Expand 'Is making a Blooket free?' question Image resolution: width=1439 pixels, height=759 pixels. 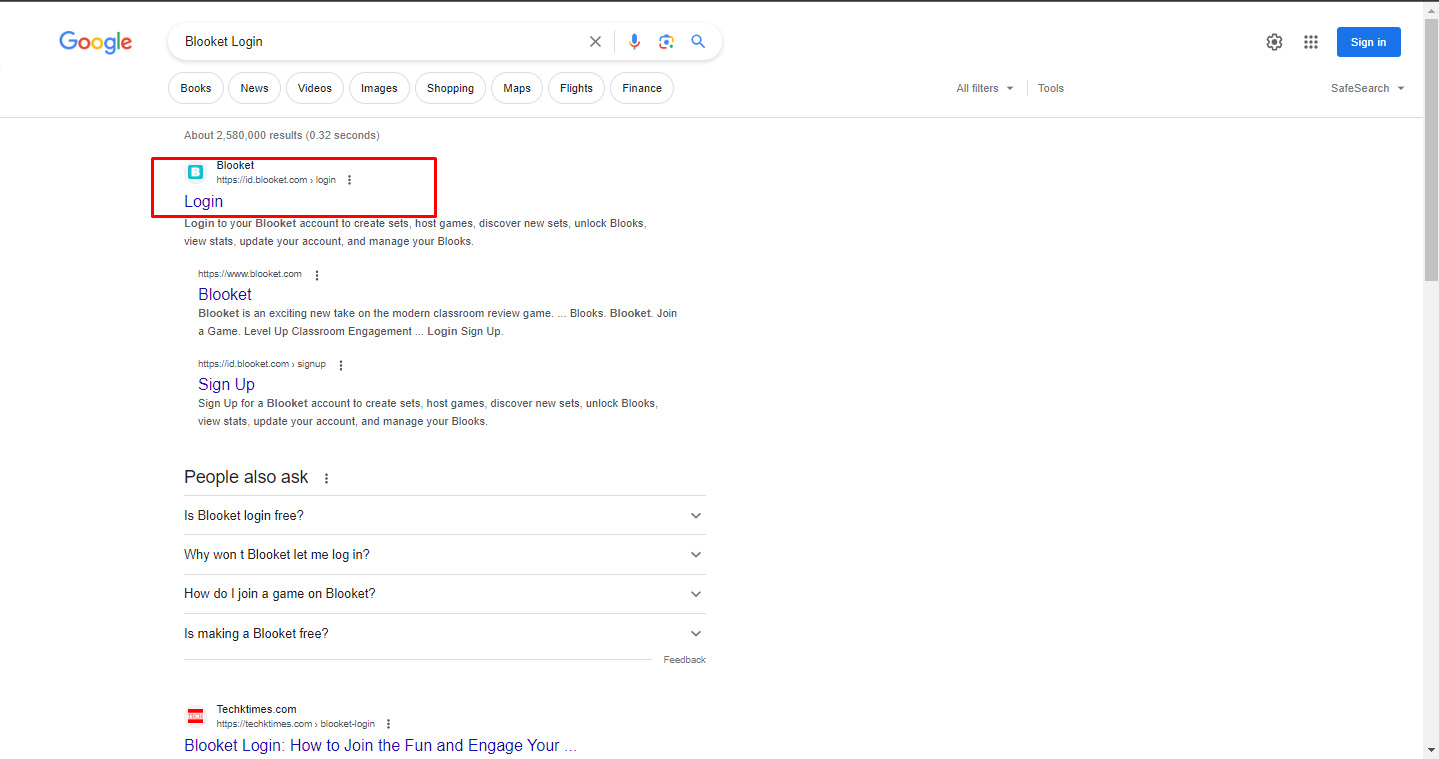[x=445, y=633]
